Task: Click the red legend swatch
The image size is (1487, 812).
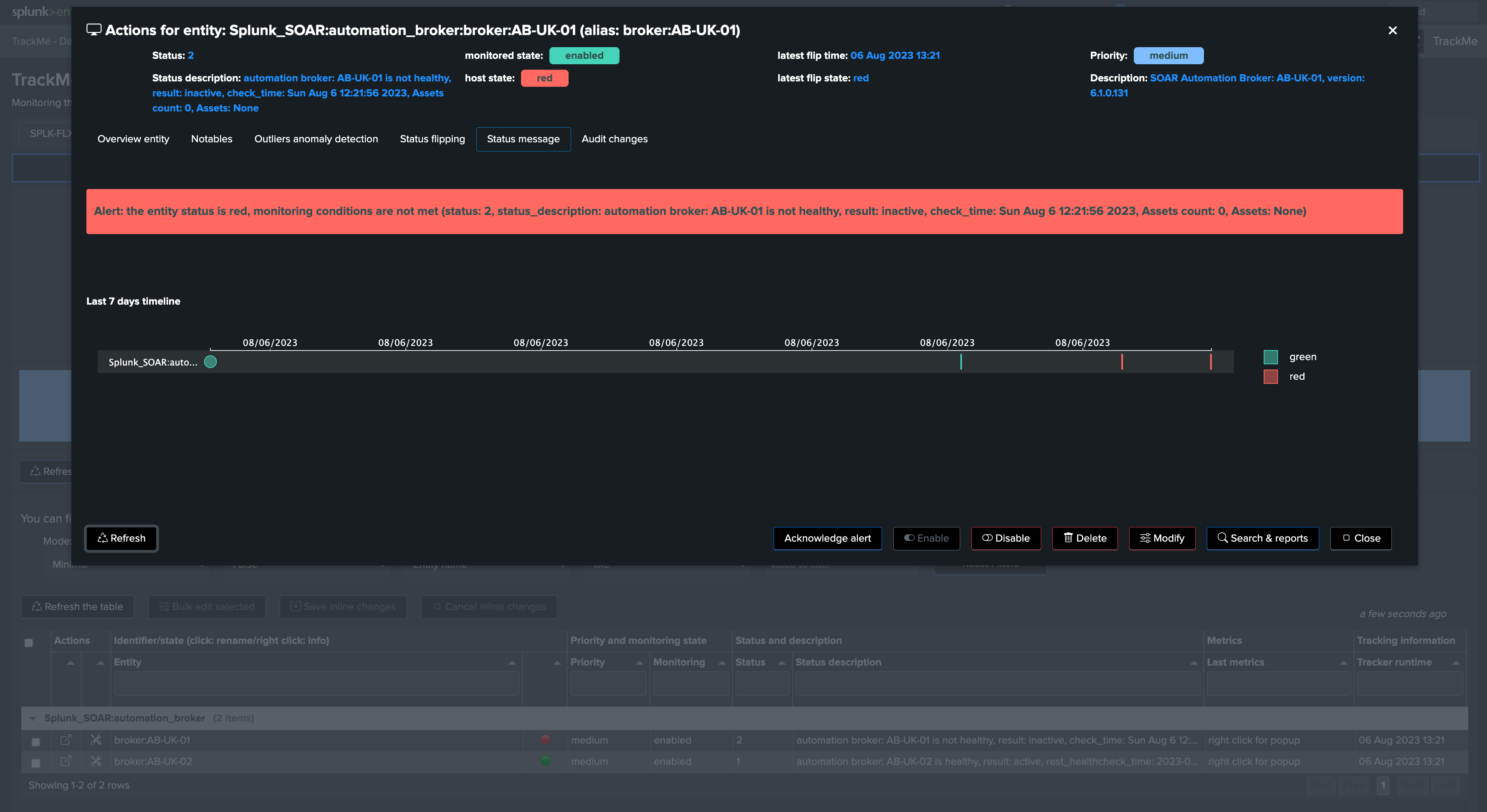Action: 1270,377
